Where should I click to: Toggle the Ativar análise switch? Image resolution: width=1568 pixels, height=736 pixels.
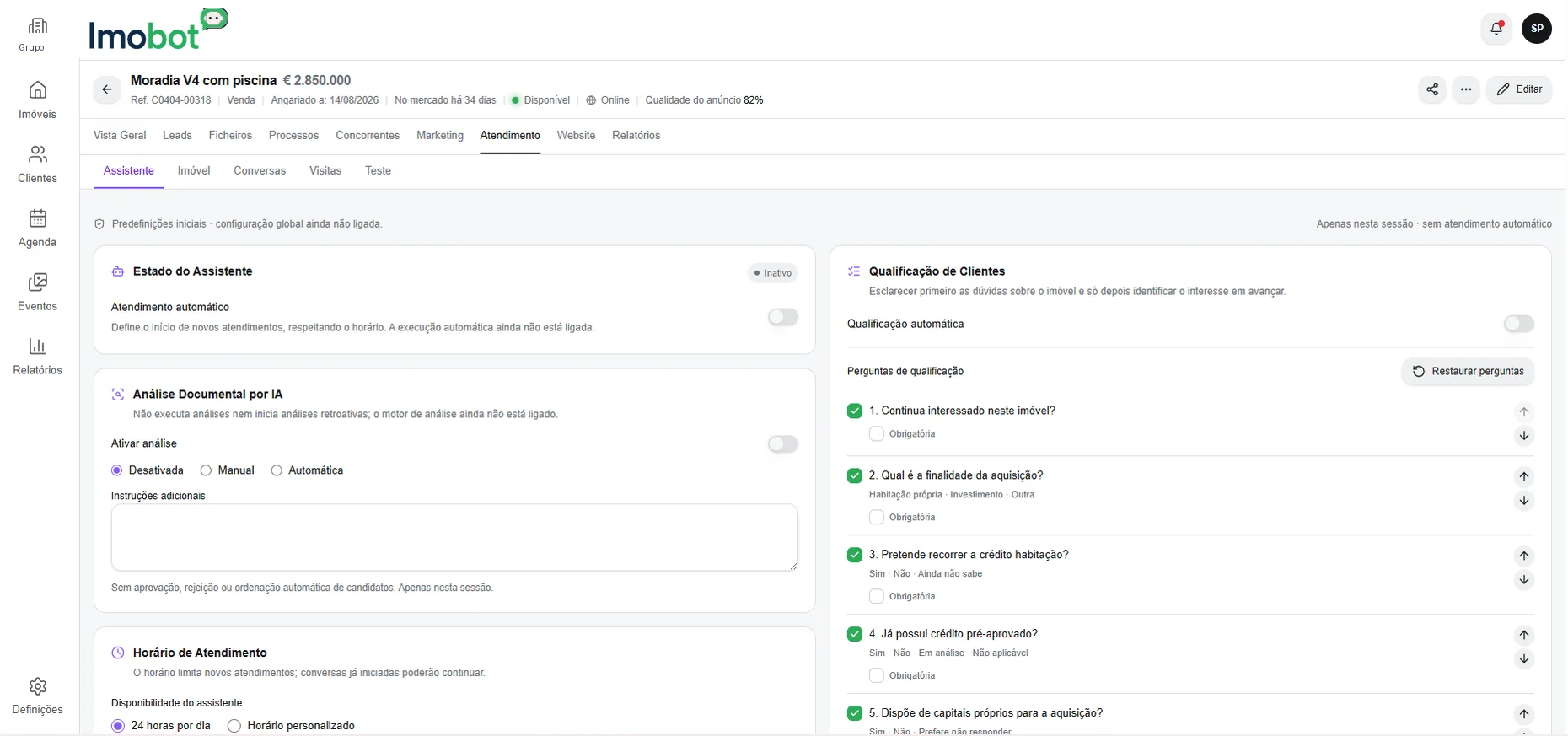pos(782,444)
